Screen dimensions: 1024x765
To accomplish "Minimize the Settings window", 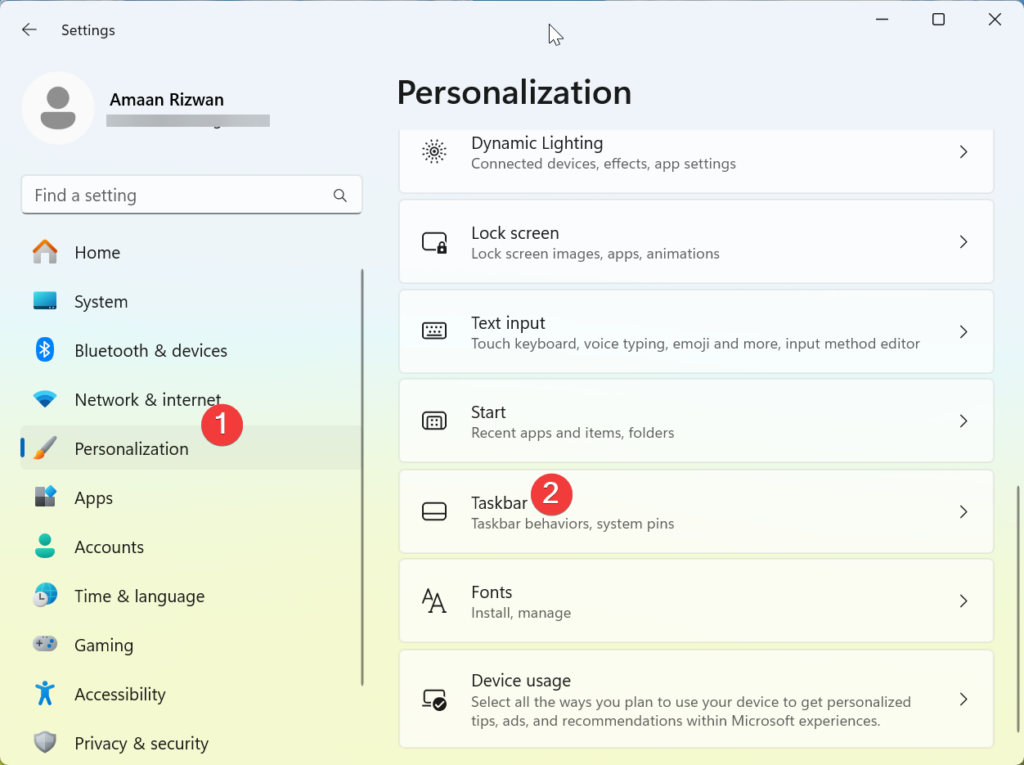I will (x=882, y=20).
